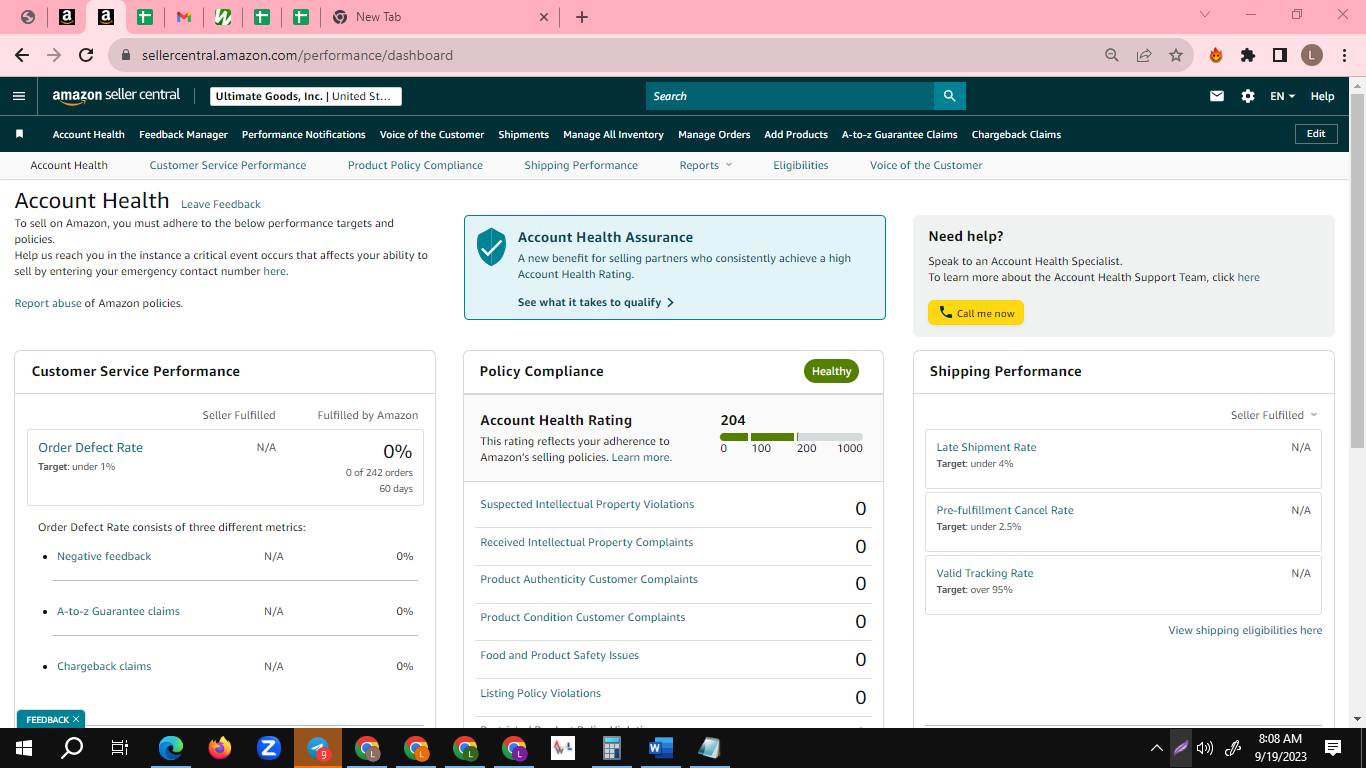1366x768 pixels.
Task: Click the Account Health Assurance shield icon
Action: [x=491, y=246]
